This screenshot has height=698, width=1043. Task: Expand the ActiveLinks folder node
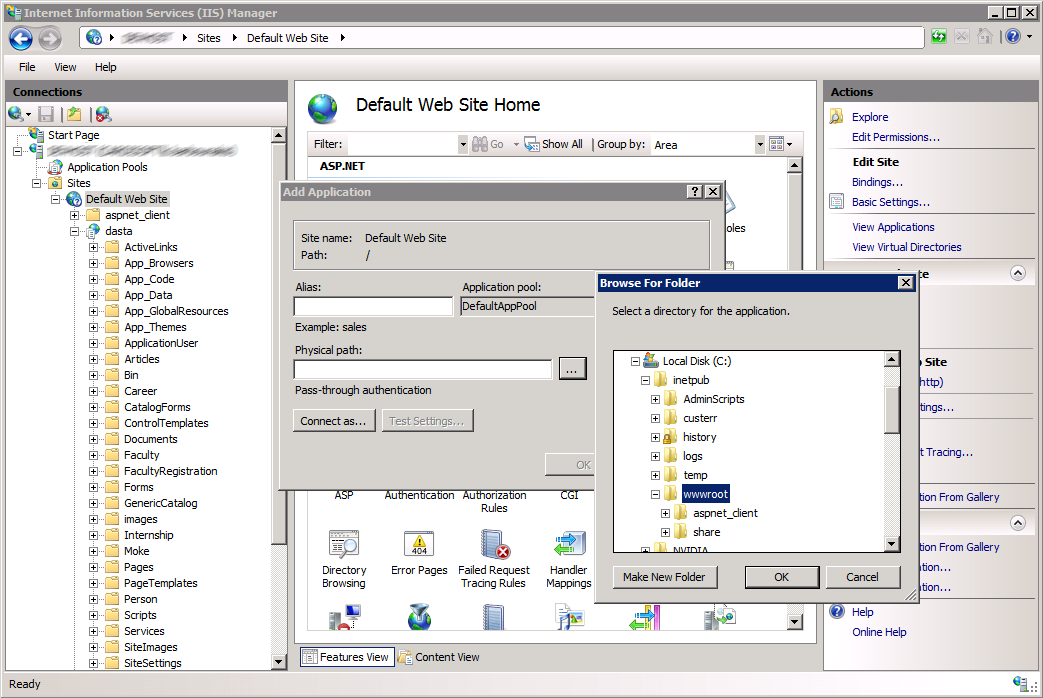click(94, 247)
